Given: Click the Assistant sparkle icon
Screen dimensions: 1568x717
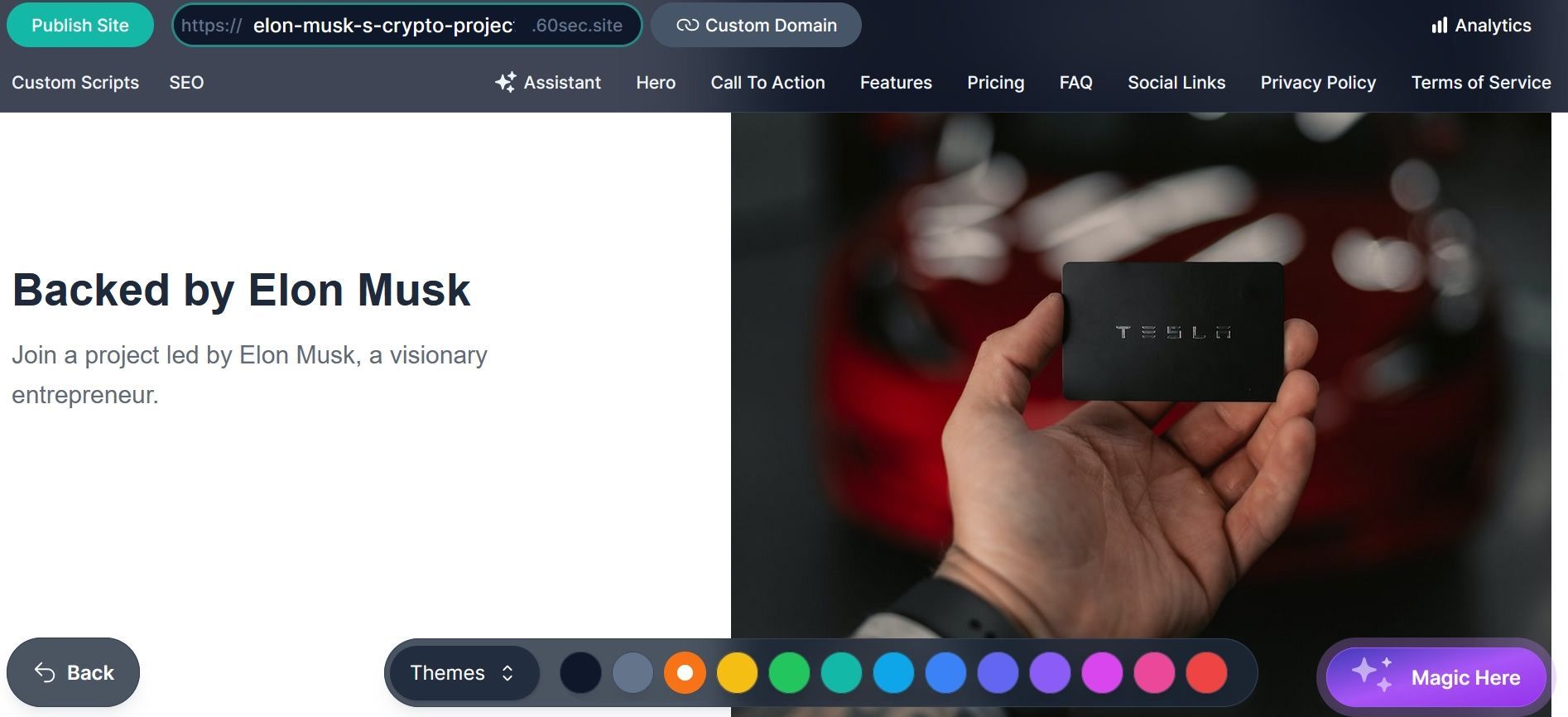Looking at the screenshot, I should point(505,82).
